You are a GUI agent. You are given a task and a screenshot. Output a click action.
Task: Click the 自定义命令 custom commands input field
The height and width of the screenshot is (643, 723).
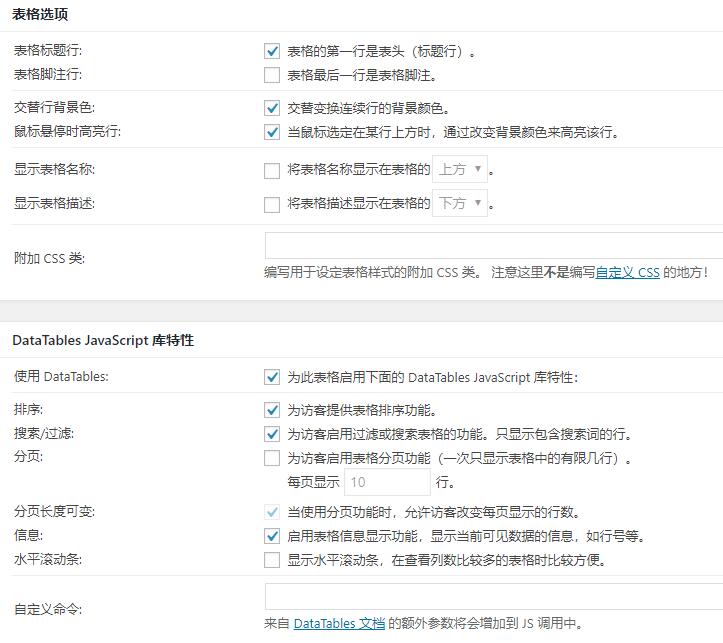point(494,597)
